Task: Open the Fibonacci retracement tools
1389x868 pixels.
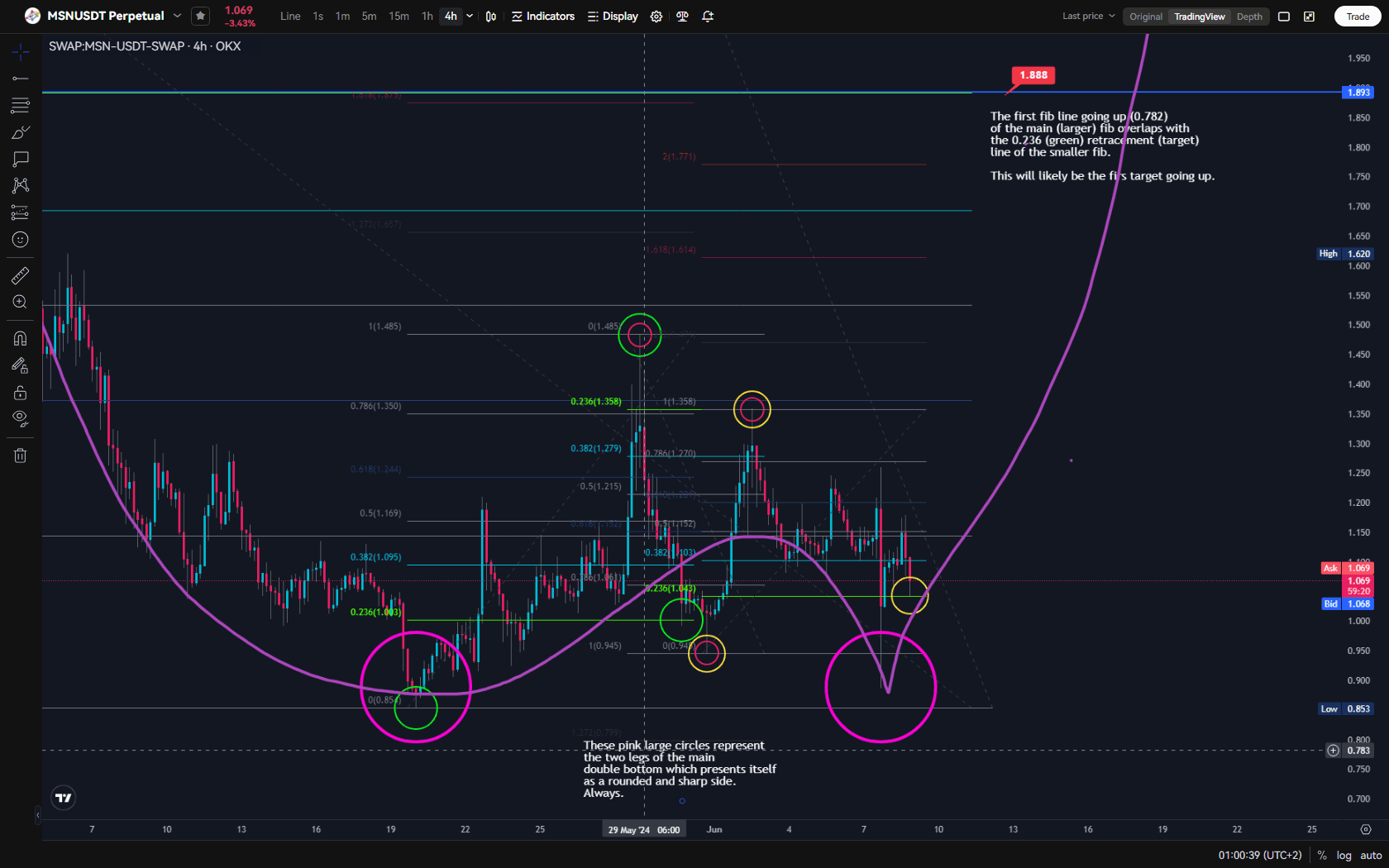Action: click(x=21, y=105)
